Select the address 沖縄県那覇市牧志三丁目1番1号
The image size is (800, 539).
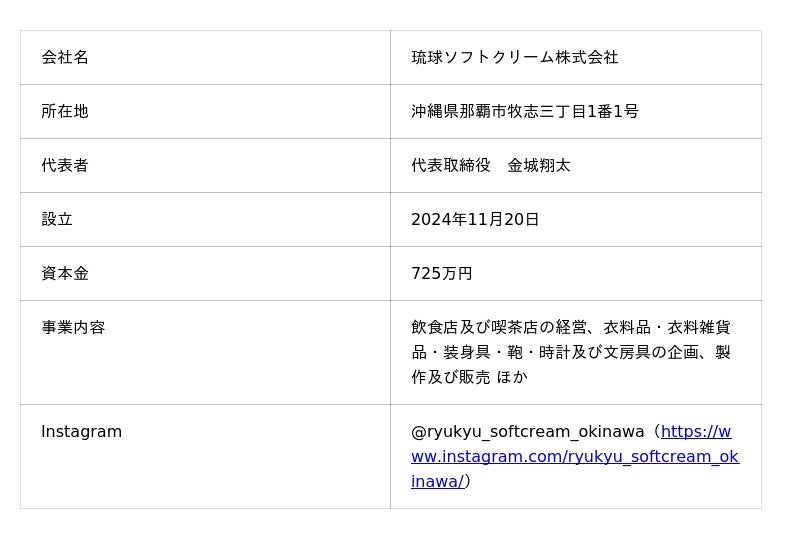[525, 111]
